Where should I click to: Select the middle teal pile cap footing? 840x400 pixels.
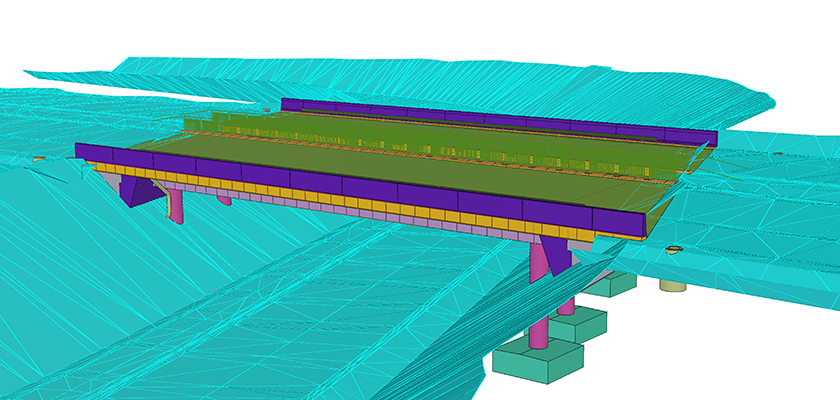tap(579, 323)
